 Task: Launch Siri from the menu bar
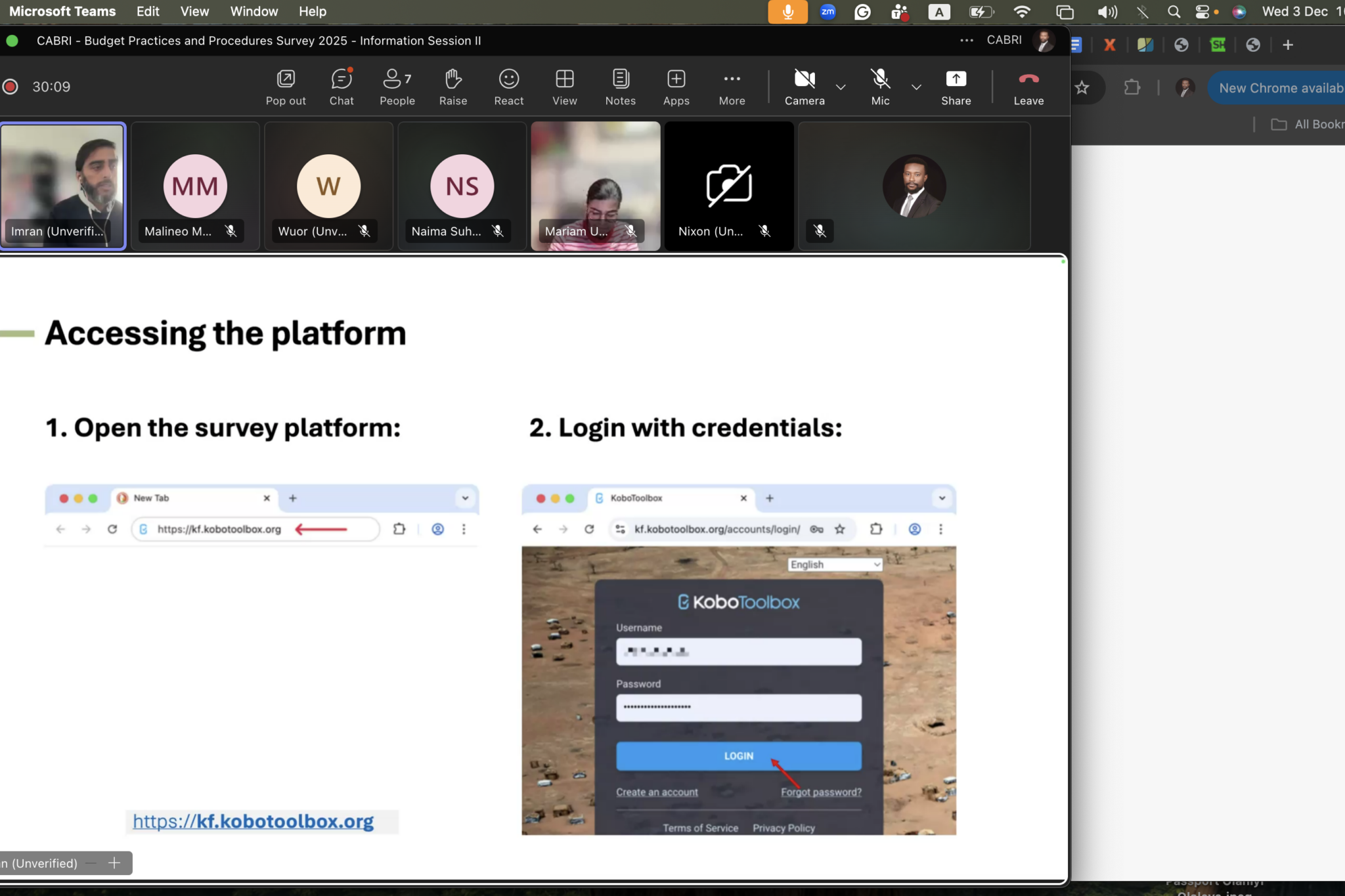1239,11
